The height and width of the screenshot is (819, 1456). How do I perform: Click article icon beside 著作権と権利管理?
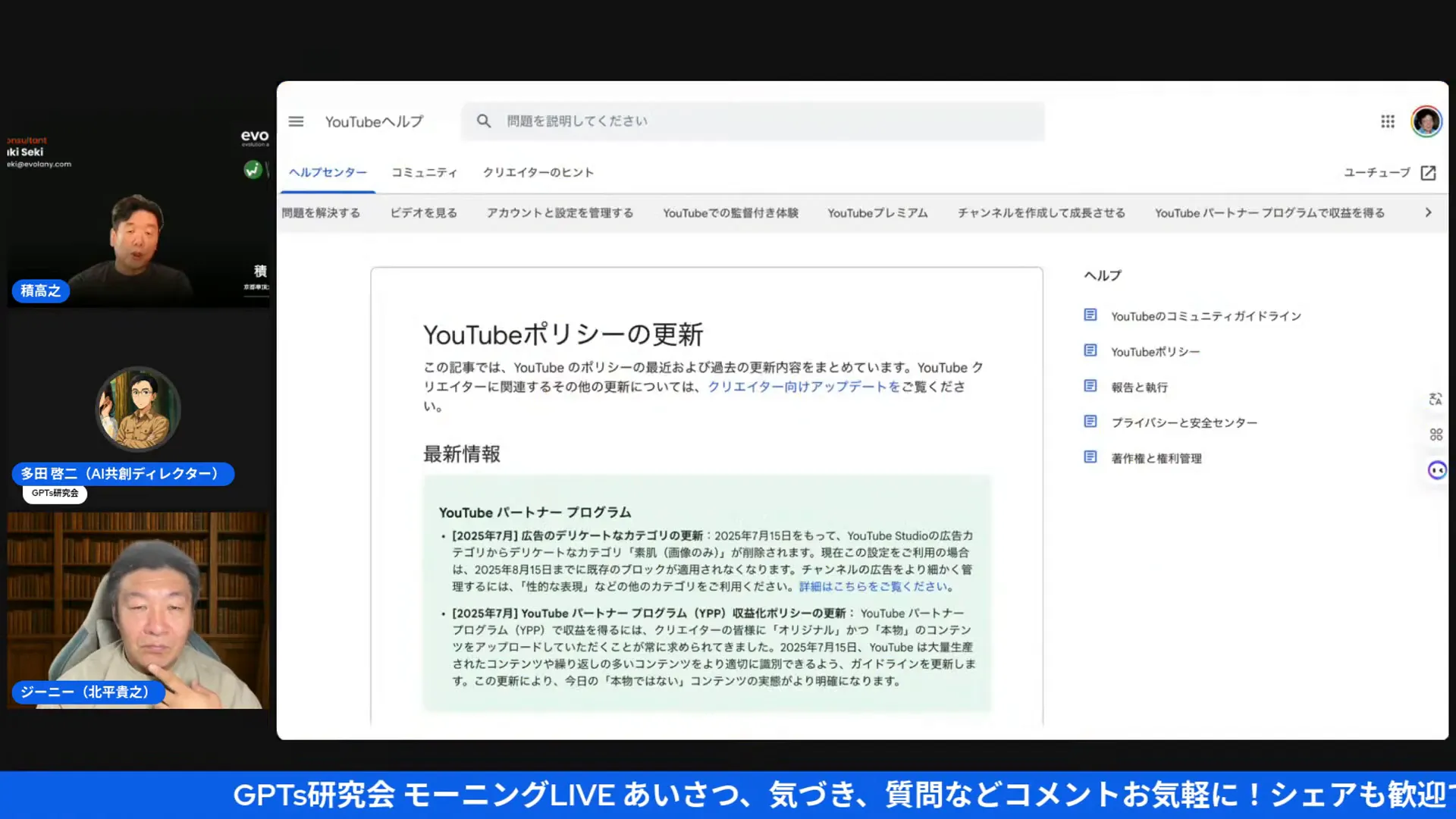pyautogui.click(x=1090, y=457)
